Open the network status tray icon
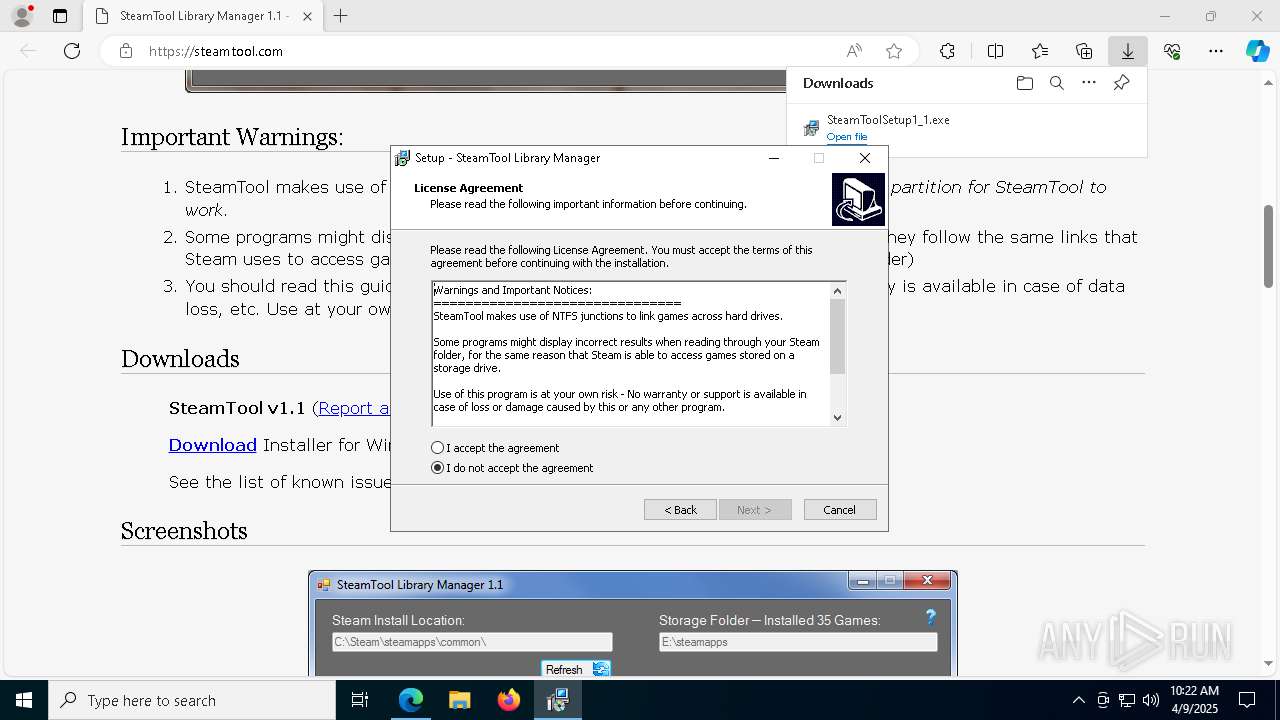The height and width of the screenshot is (720, 1280). coord(1127,700)
